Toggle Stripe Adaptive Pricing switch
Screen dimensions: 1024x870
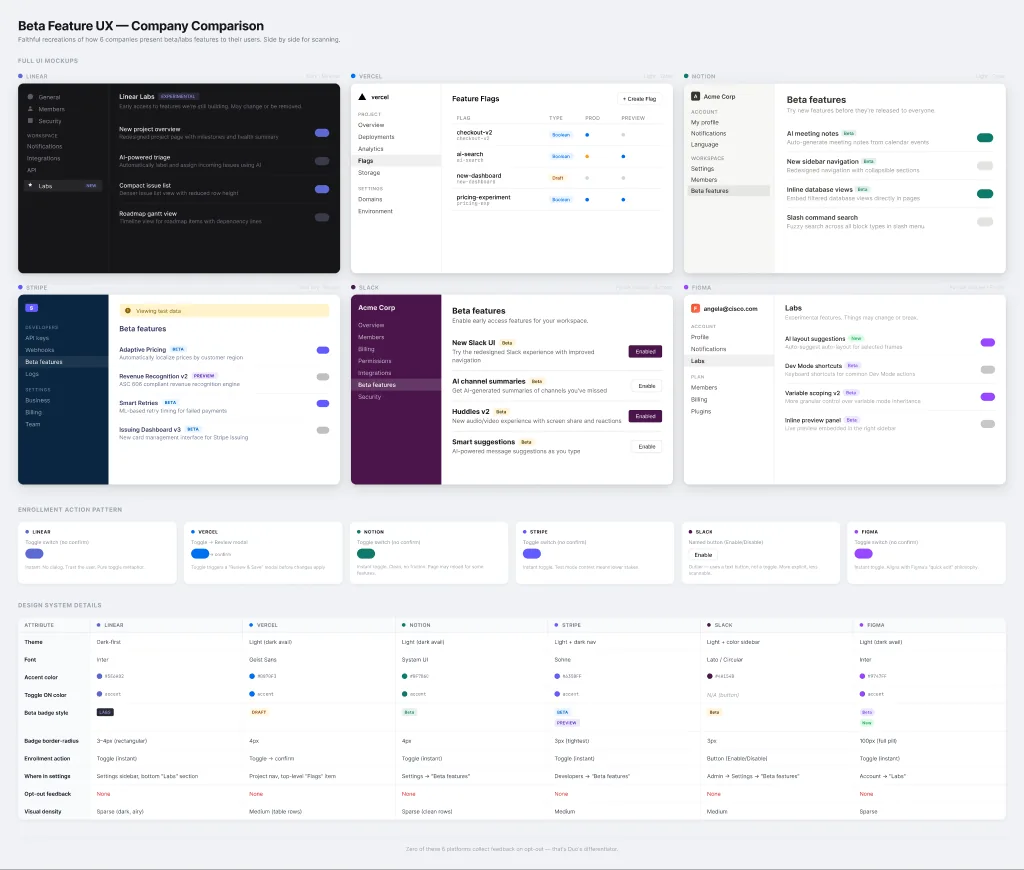pos(323,350)
